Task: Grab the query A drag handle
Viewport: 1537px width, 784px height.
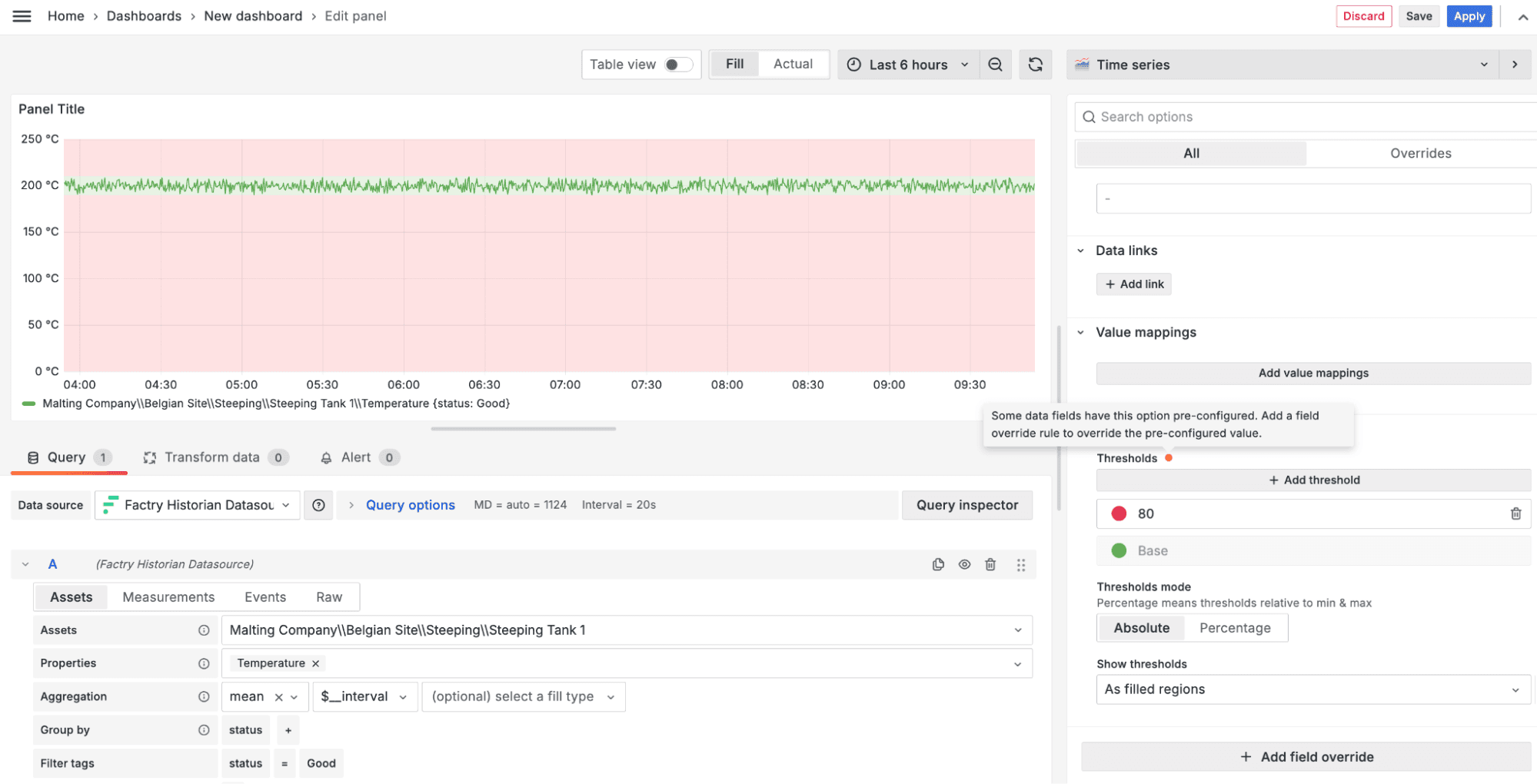Action: [x=1021, y=564]
